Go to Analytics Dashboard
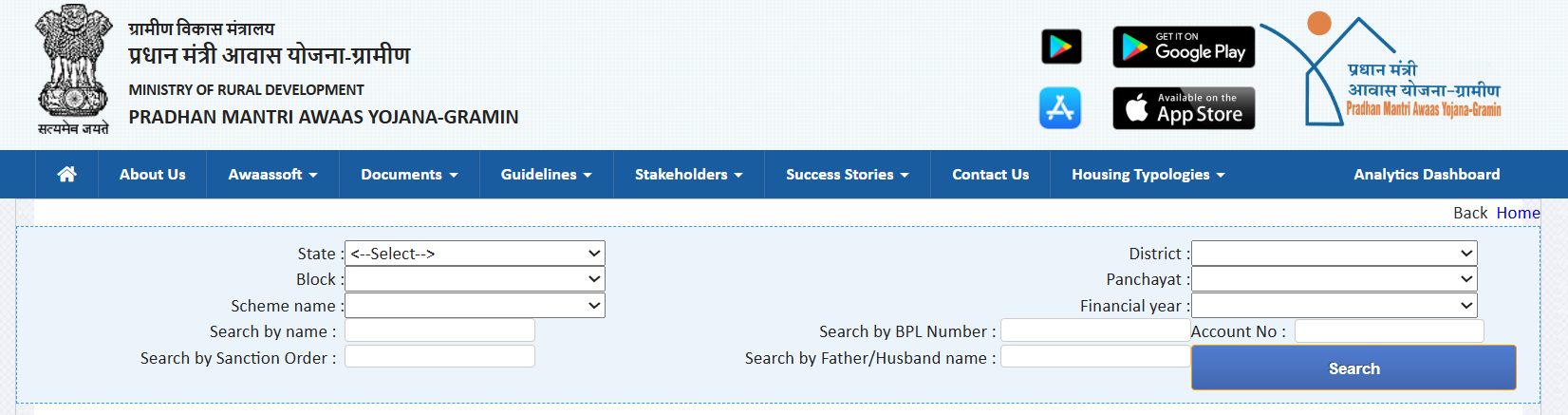 click(x=1427, y=174)
